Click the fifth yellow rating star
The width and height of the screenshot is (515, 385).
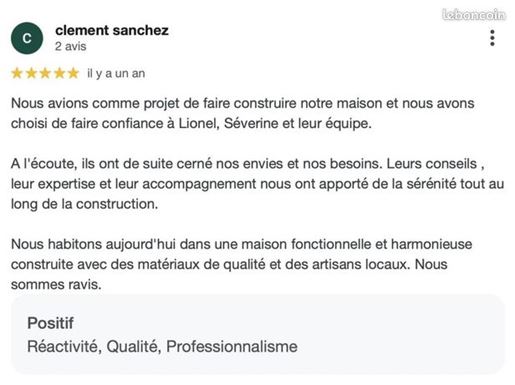coord(73,73)
